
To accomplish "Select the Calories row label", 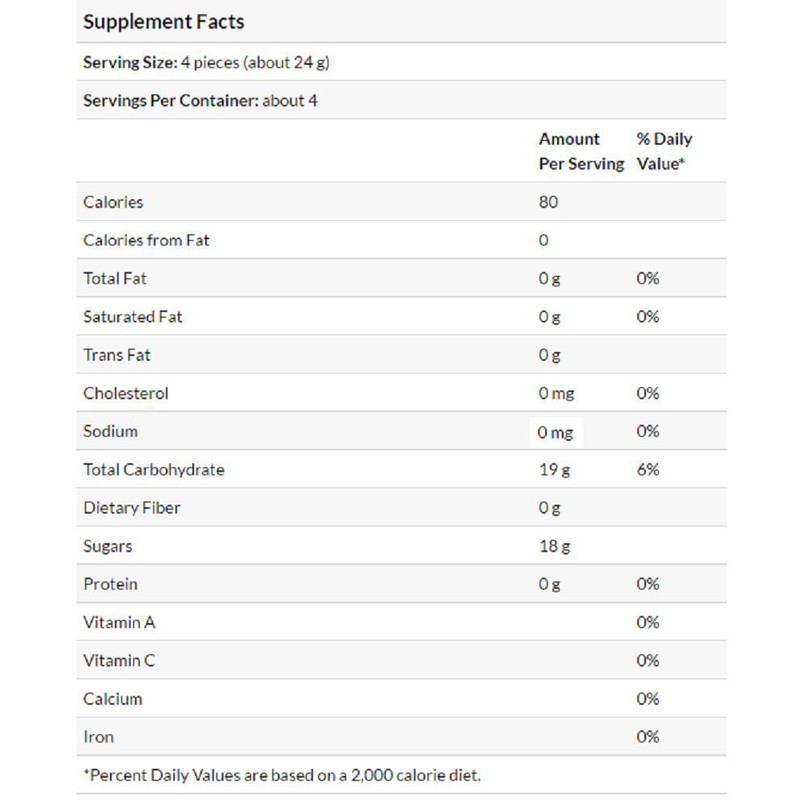I will point(114,202).
